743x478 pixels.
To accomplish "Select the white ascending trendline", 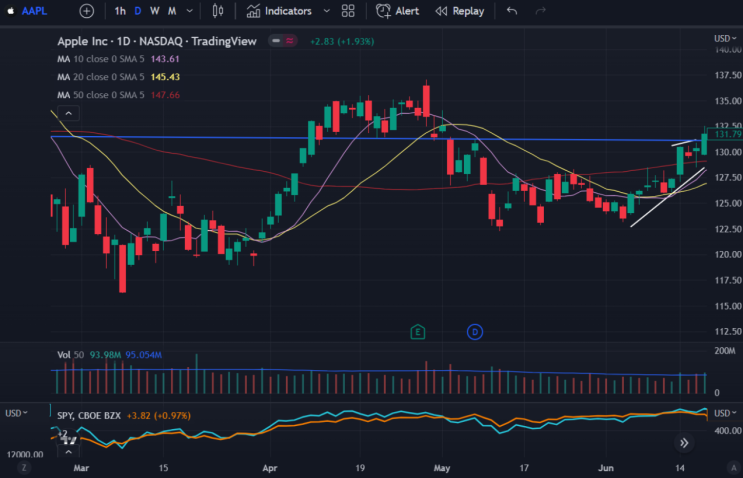I will coord(667,198).
